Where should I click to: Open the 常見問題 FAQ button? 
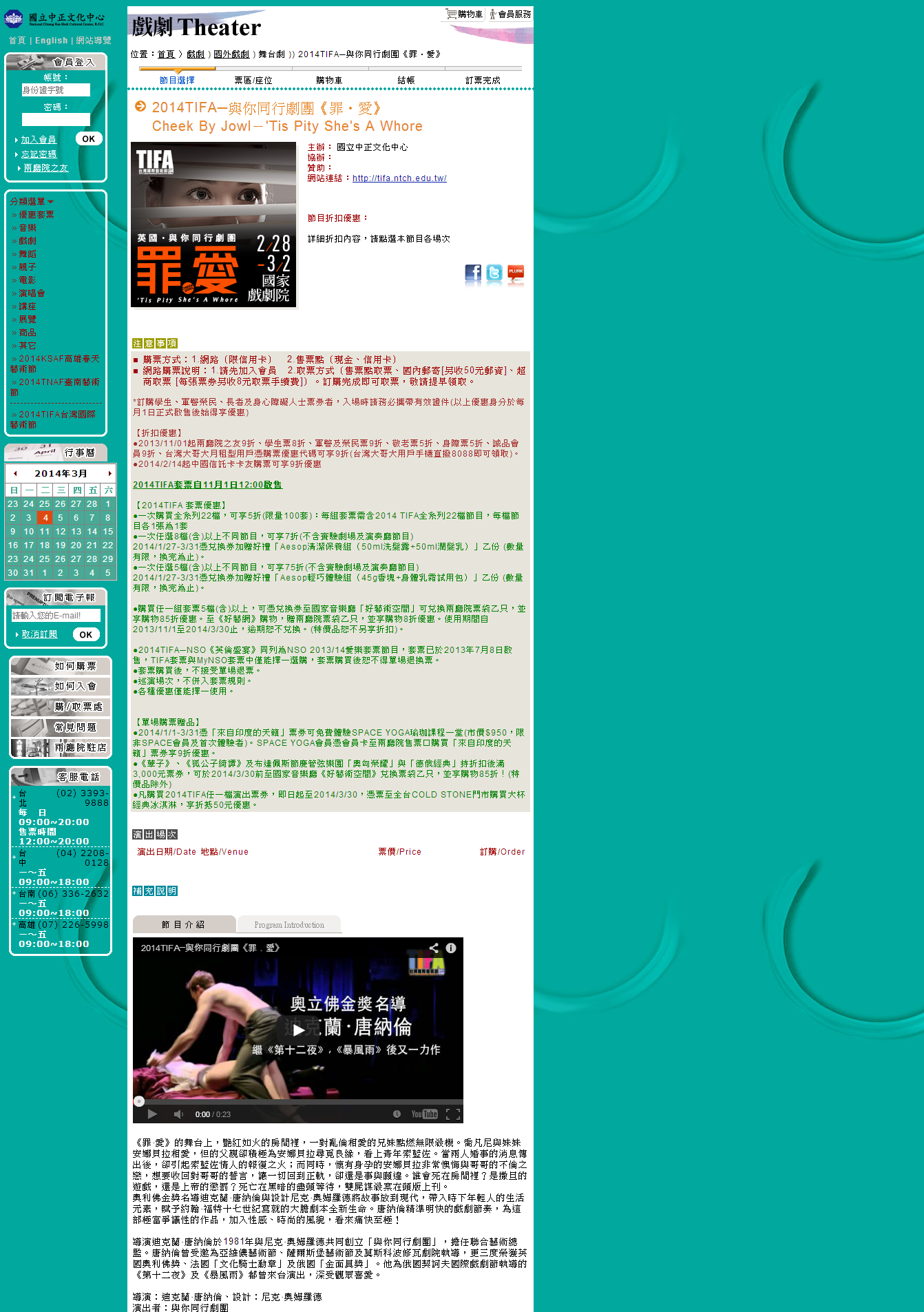pyautogui.click(x=61, y=727)
